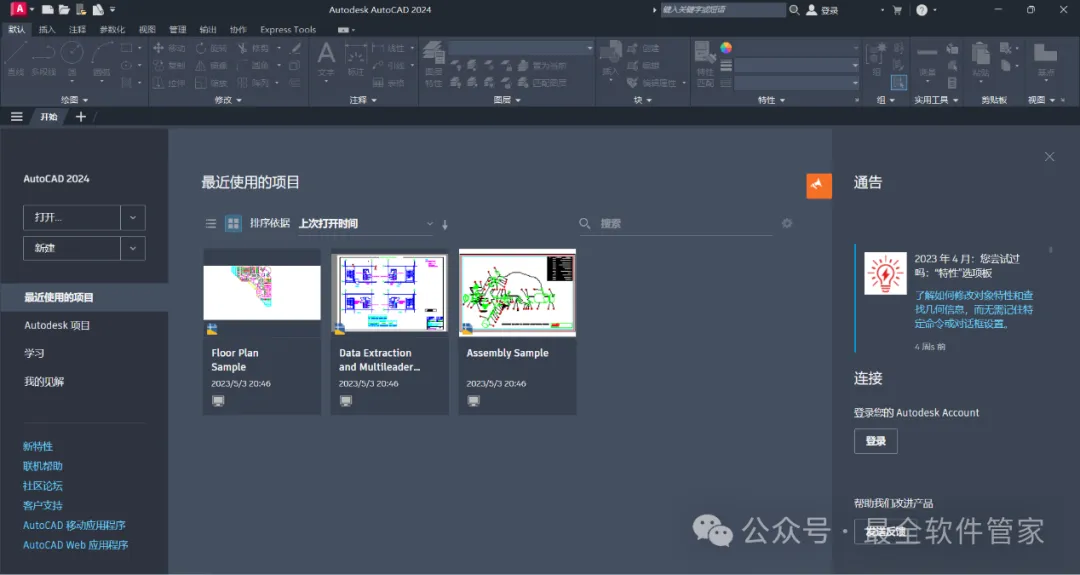This screenshot has width=1080, height=575.
Task: Click the Sign in (登录) button under Connect
Action: click(875, 441)
